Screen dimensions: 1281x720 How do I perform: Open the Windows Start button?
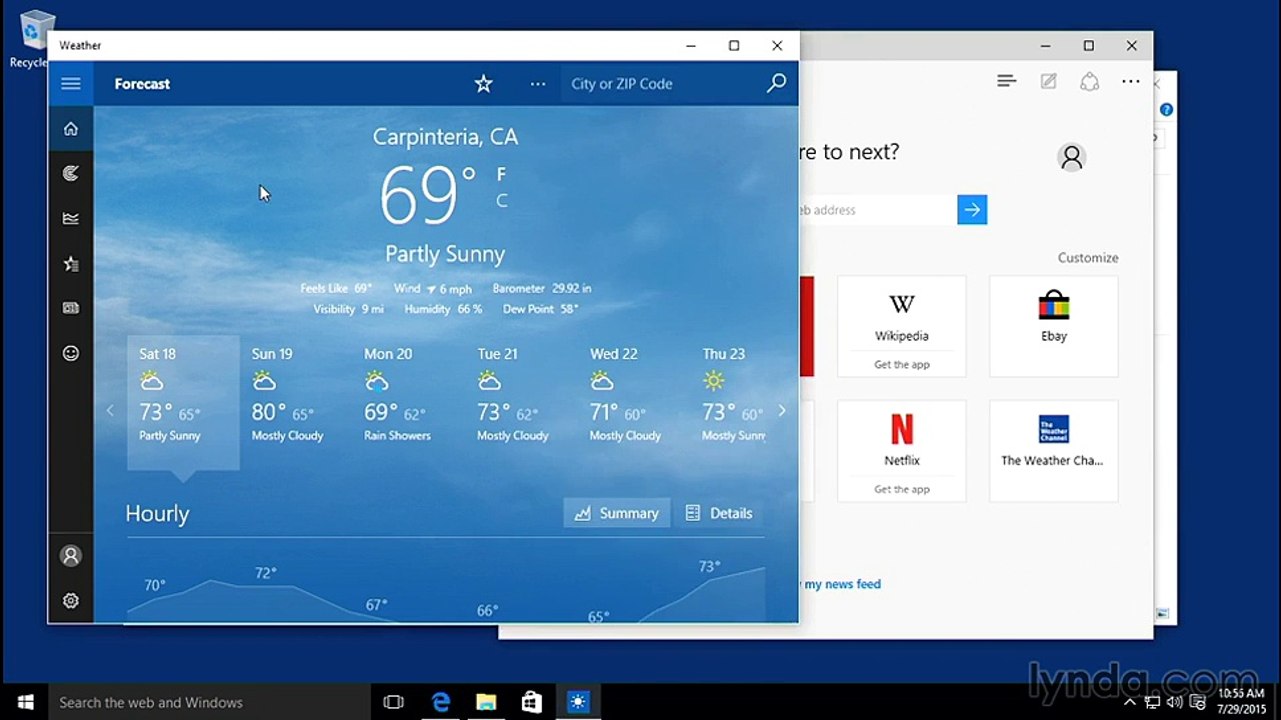tap(25, 702)
